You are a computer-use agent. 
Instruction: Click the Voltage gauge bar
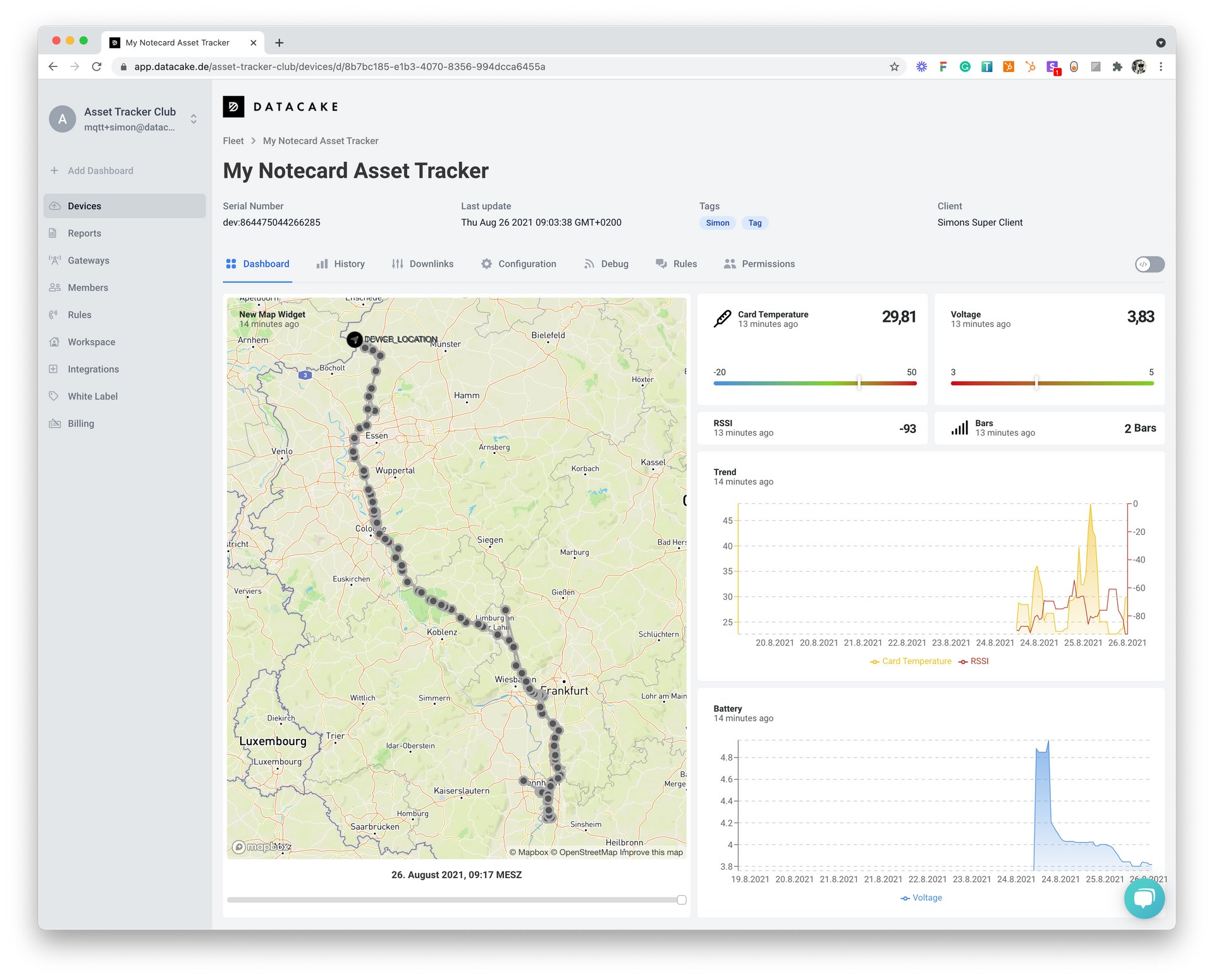tap(1052, 383)
